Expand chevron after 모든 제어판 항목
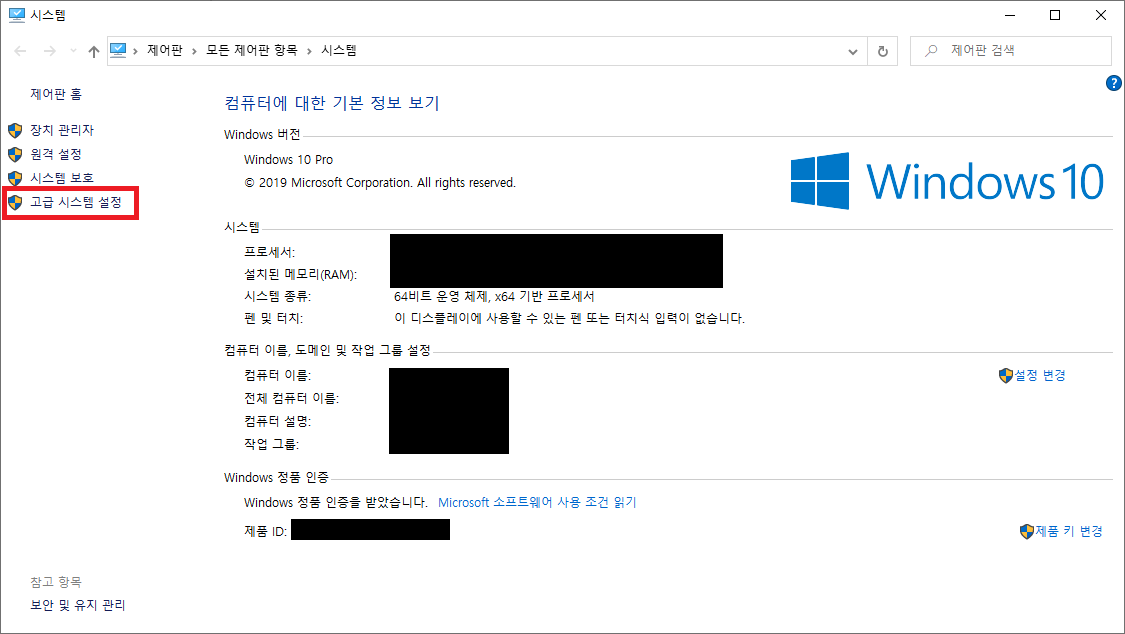The height and width of the screenshot is (634, 1125). [x=309, y=51]
